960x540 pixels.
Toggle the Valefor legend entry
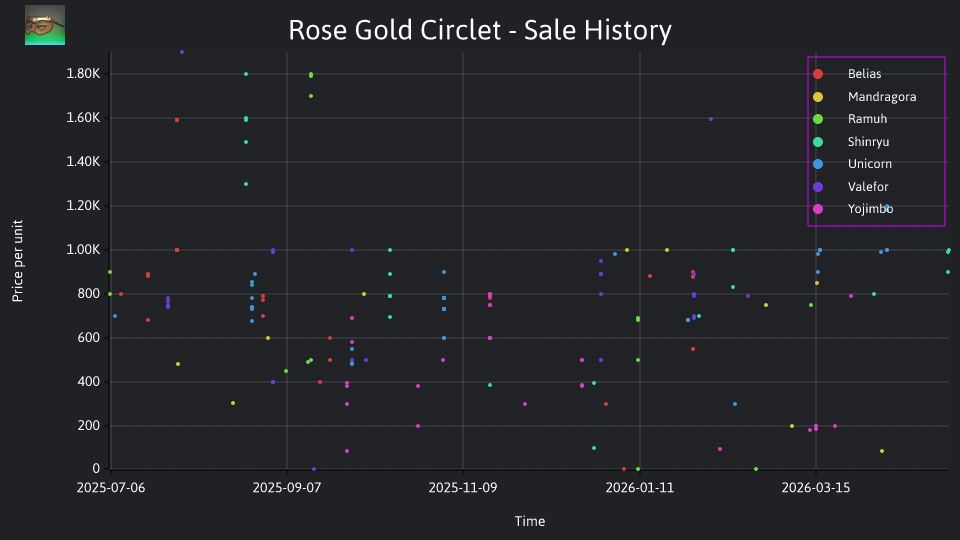[x=868, y=187]
